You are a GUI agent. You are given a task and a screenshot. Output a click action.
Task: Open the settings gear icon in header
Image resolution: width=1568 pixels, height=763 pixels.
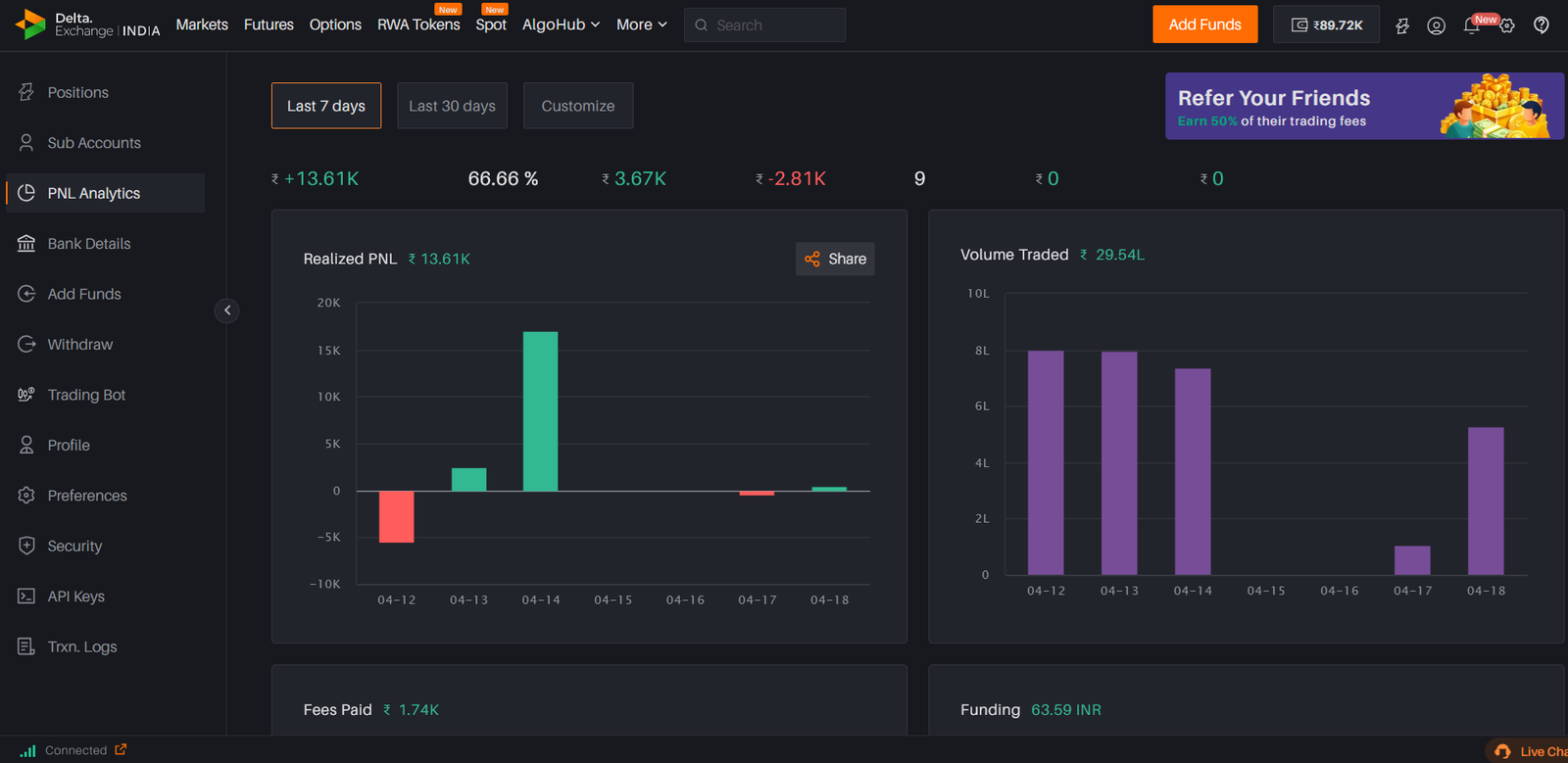point(1507,26)
